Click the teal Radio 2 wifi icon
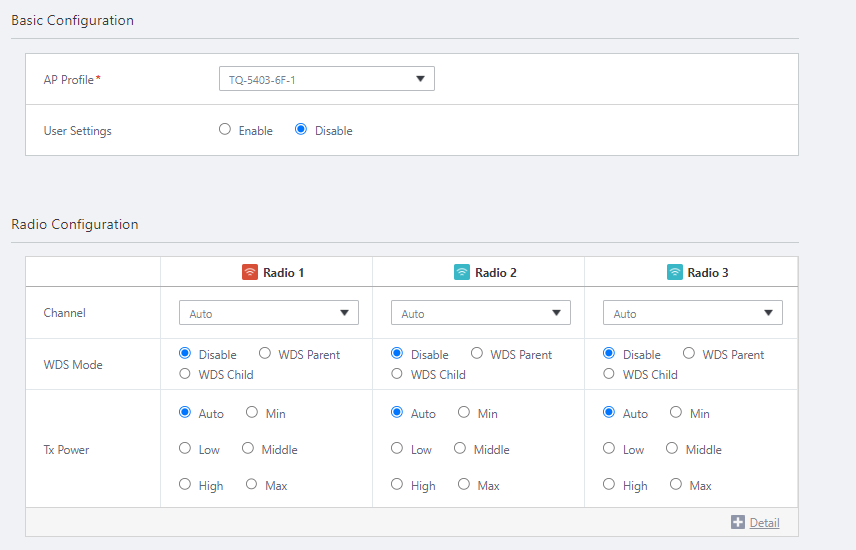The image size is (856, 550). coord(462,272)
